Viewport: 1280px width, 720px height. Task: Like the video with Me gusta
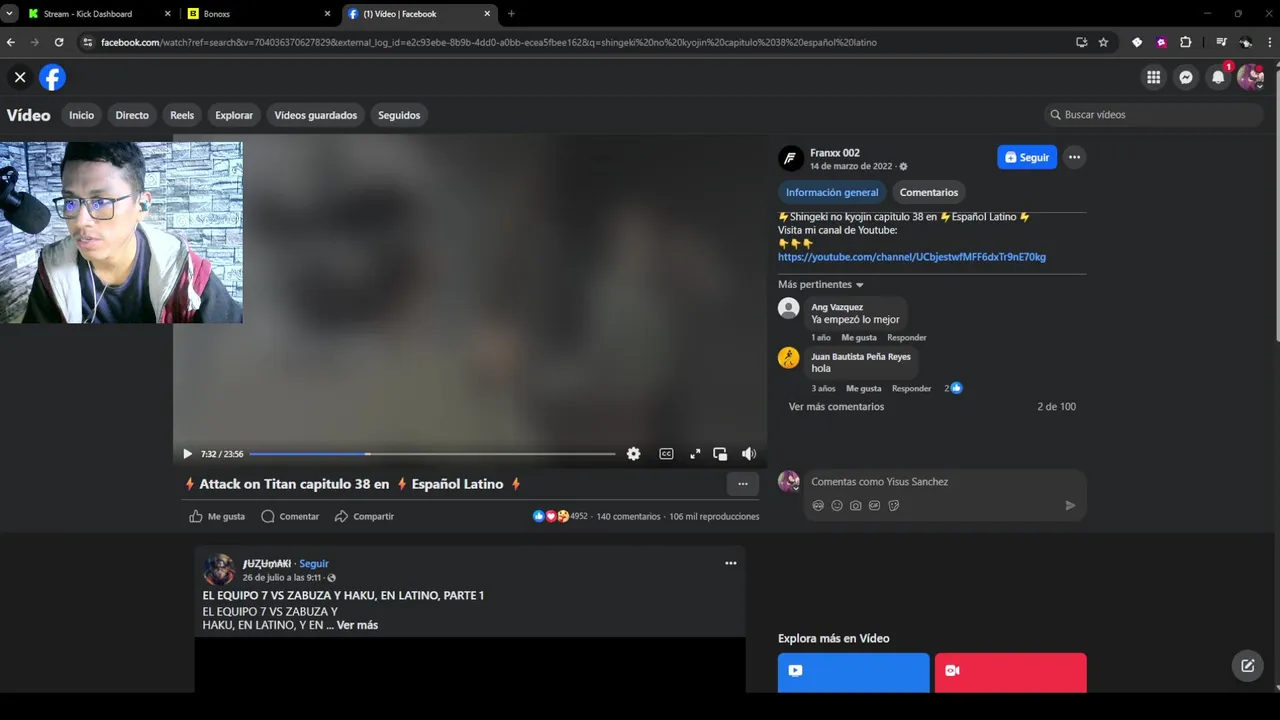tap(217, 516)
